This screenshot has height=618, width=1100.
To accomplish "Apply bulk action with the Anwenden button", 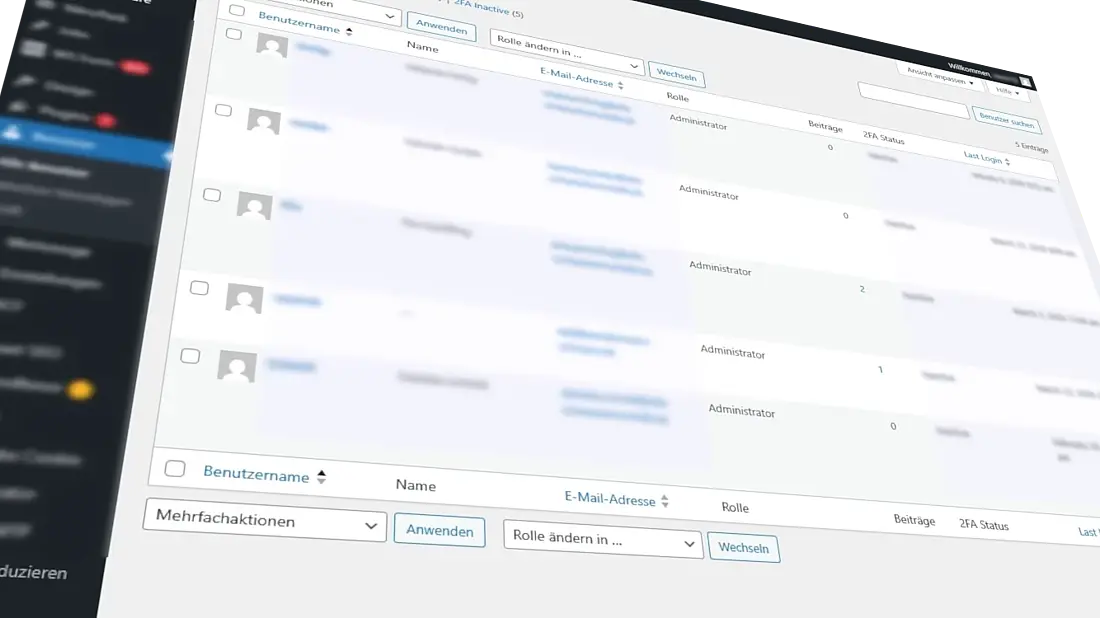I will click(x=440, y=531).
